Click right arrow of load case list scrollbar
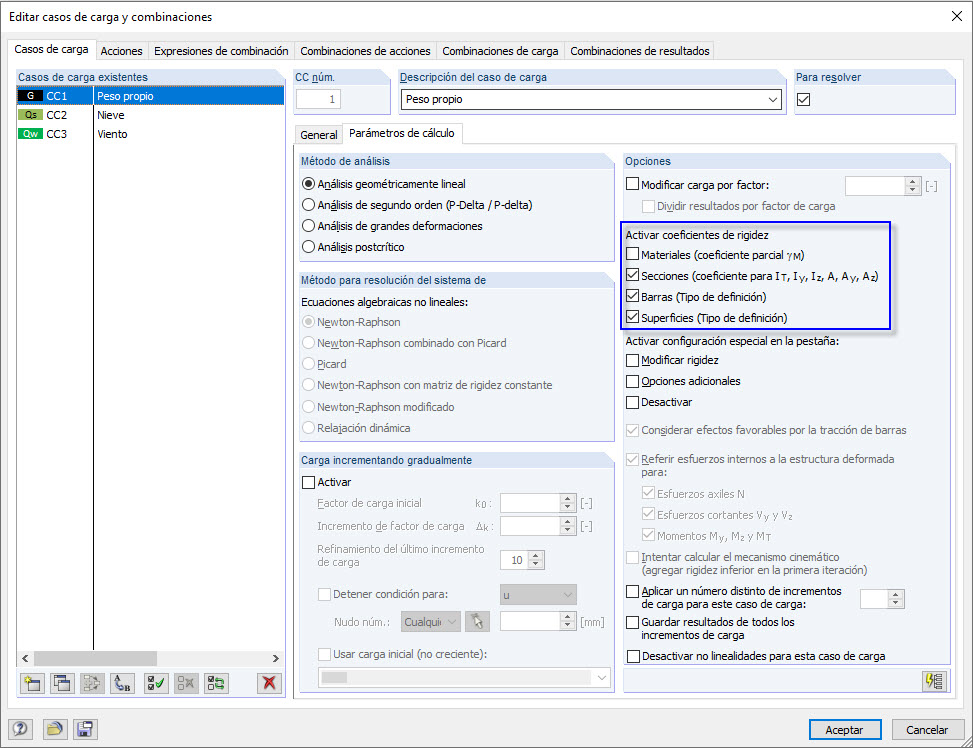 pyautogui.click(x=276, y=658)
